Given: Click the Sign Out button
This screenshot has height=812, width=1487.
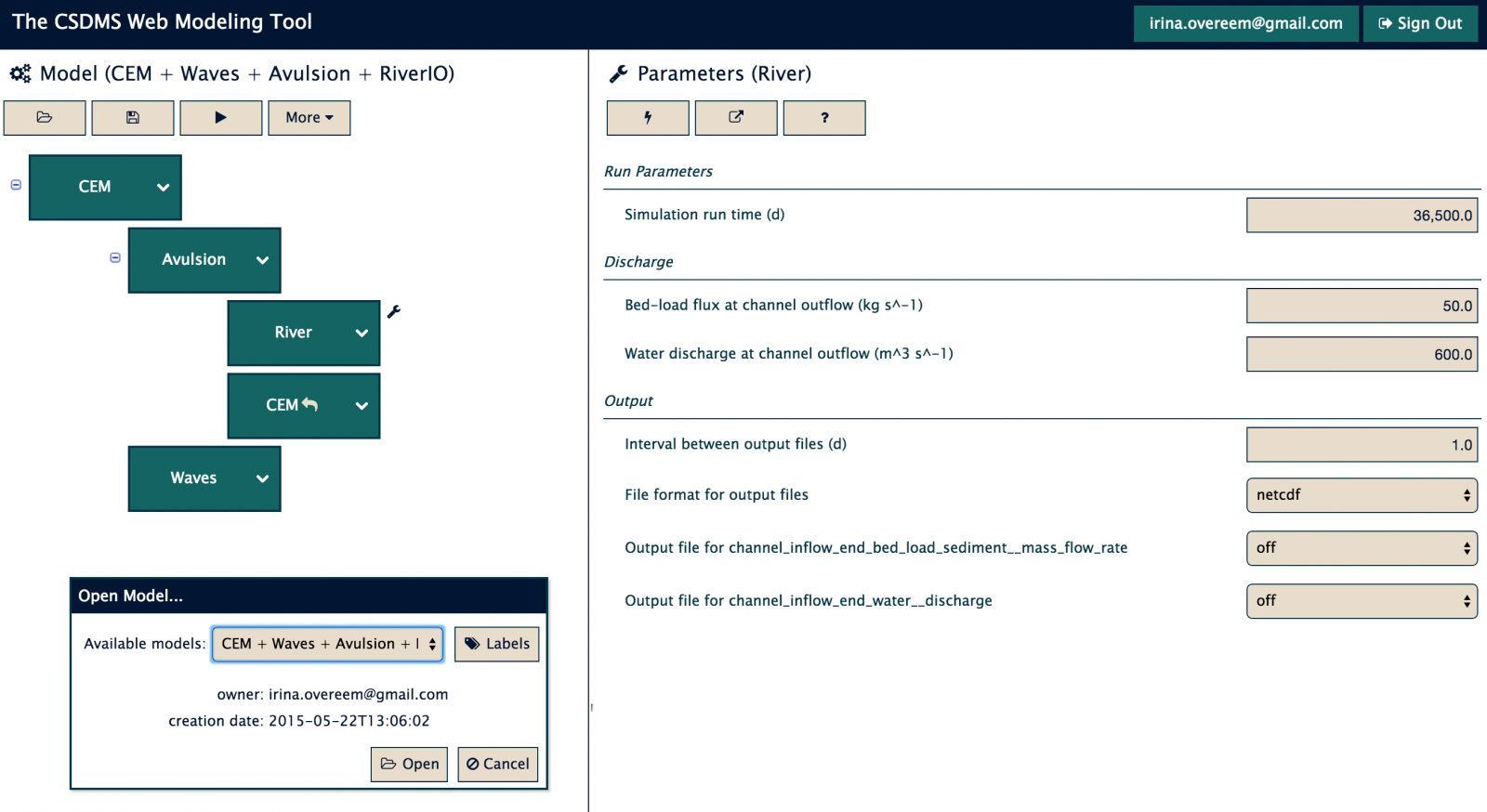Looking at the screenshot, I should pyautogui.click(x=1420, y=23).
